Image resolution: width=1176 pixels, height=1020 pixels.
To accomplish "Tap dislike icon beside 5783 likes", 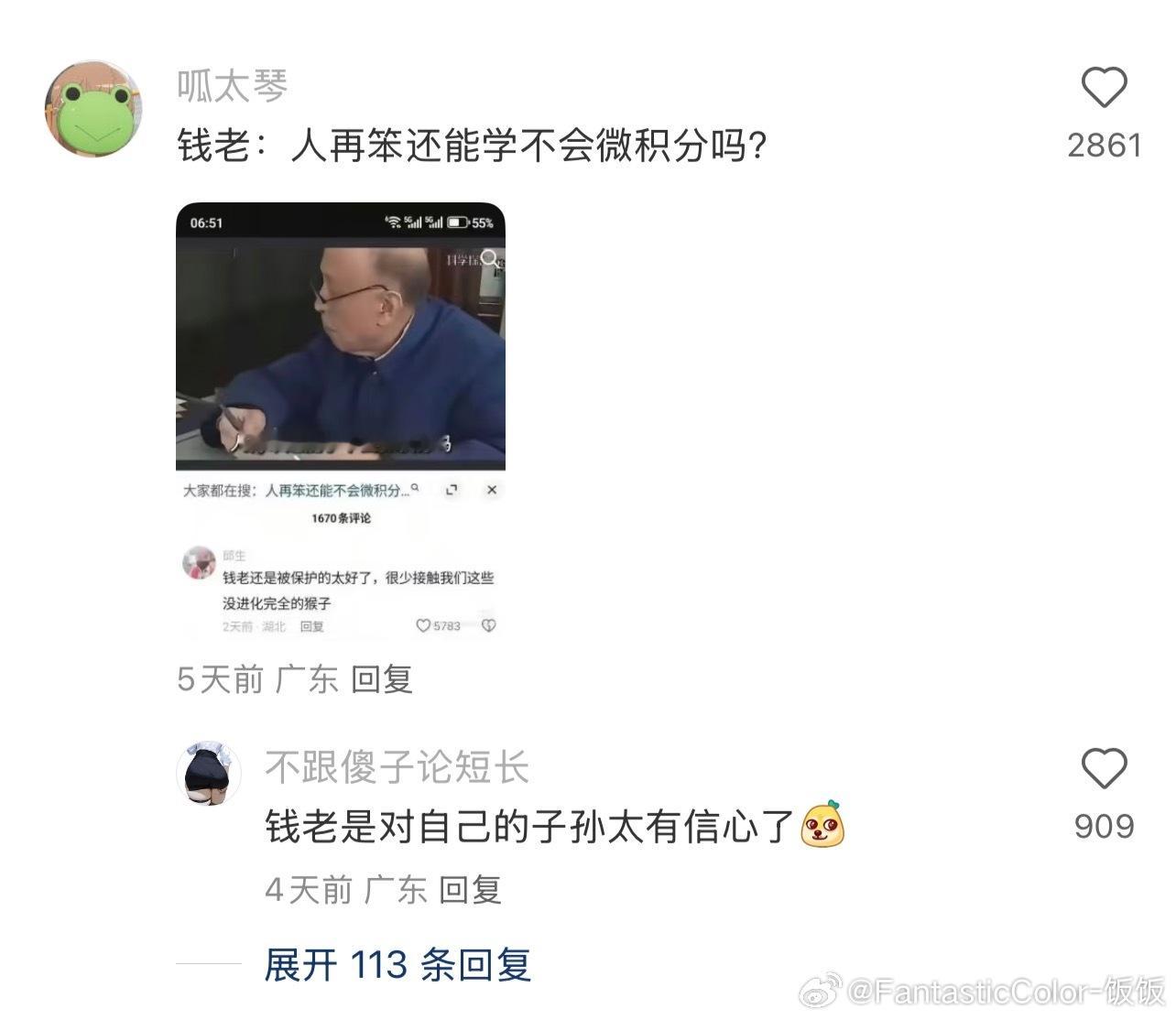I will pos(488,625).
